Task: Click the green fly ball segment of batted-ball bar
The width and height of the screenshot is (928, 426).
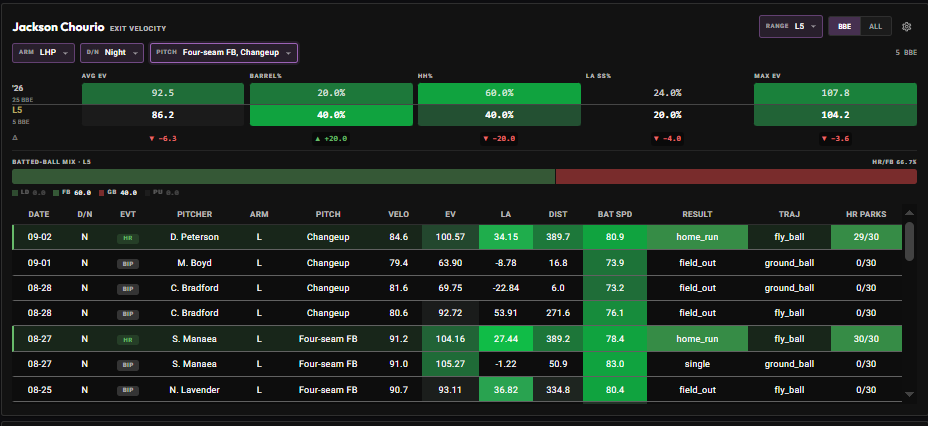Action: coord(283,176)
